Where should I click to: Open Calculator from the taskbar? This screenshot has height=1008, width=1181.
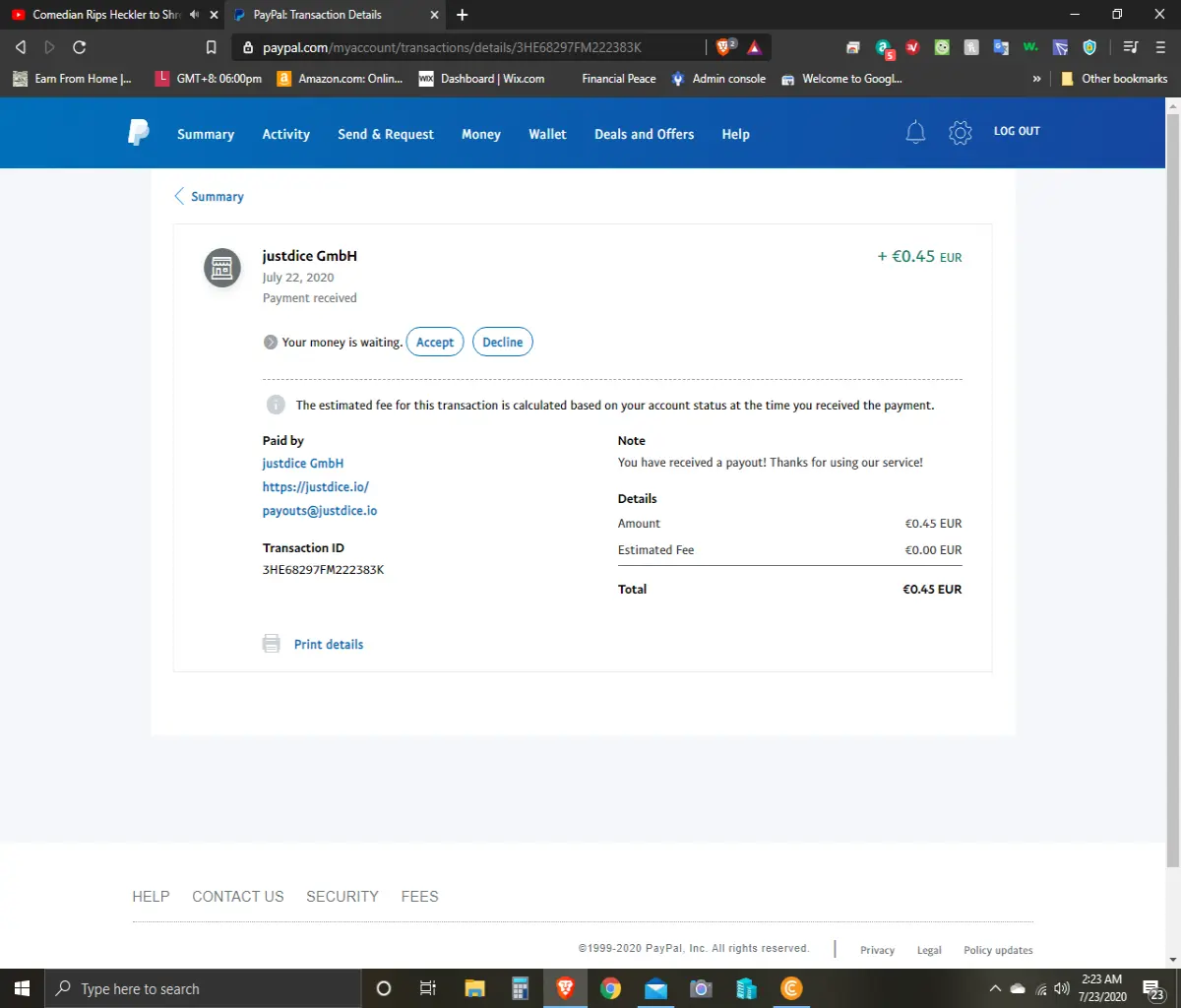(521, 988)
